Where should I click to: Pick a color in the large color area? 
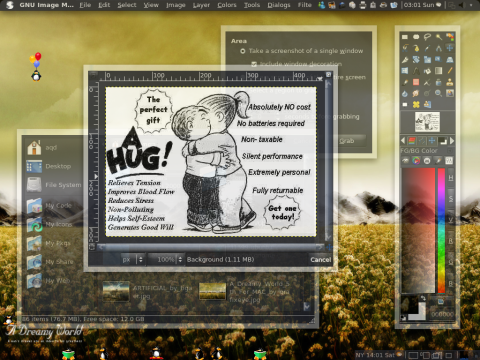tap(418, 230)
